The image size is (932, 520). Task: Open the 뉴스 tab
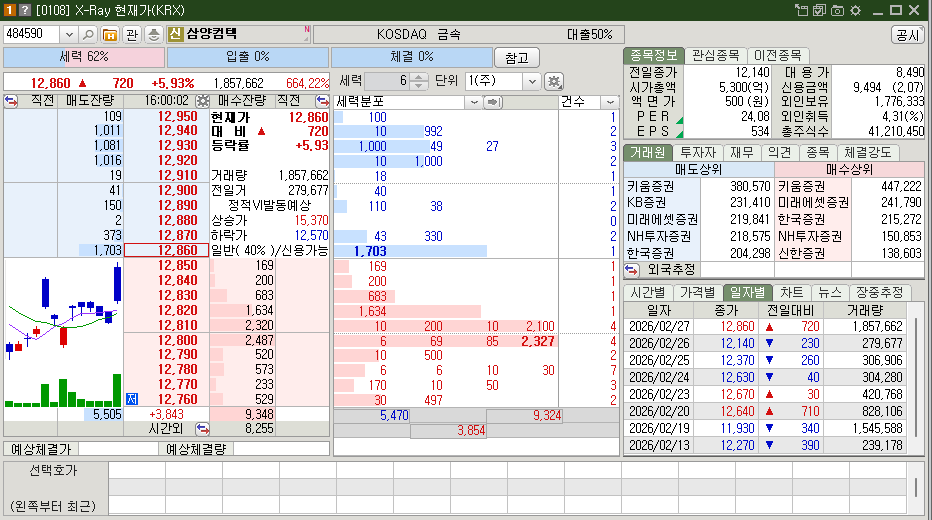[x=830, y=292]
